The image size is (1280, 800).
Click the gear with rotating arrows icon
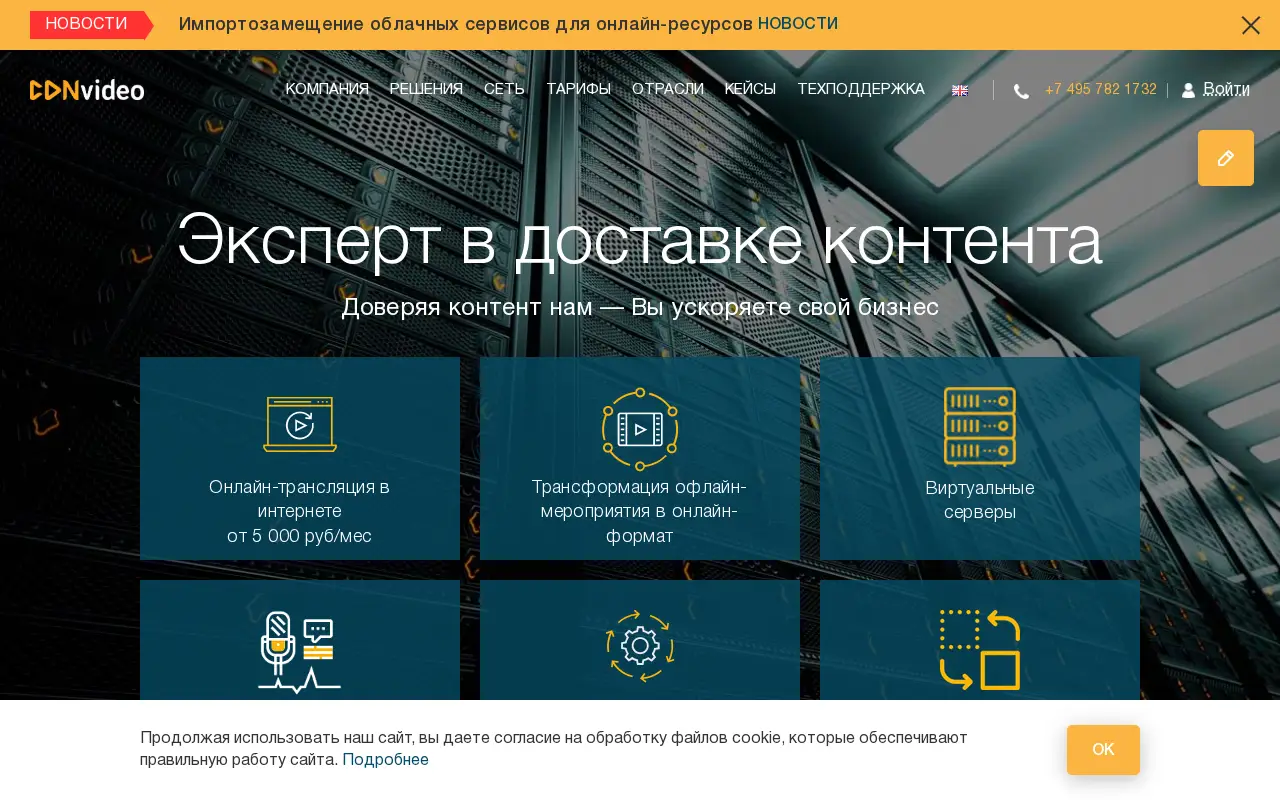(640, 646)
